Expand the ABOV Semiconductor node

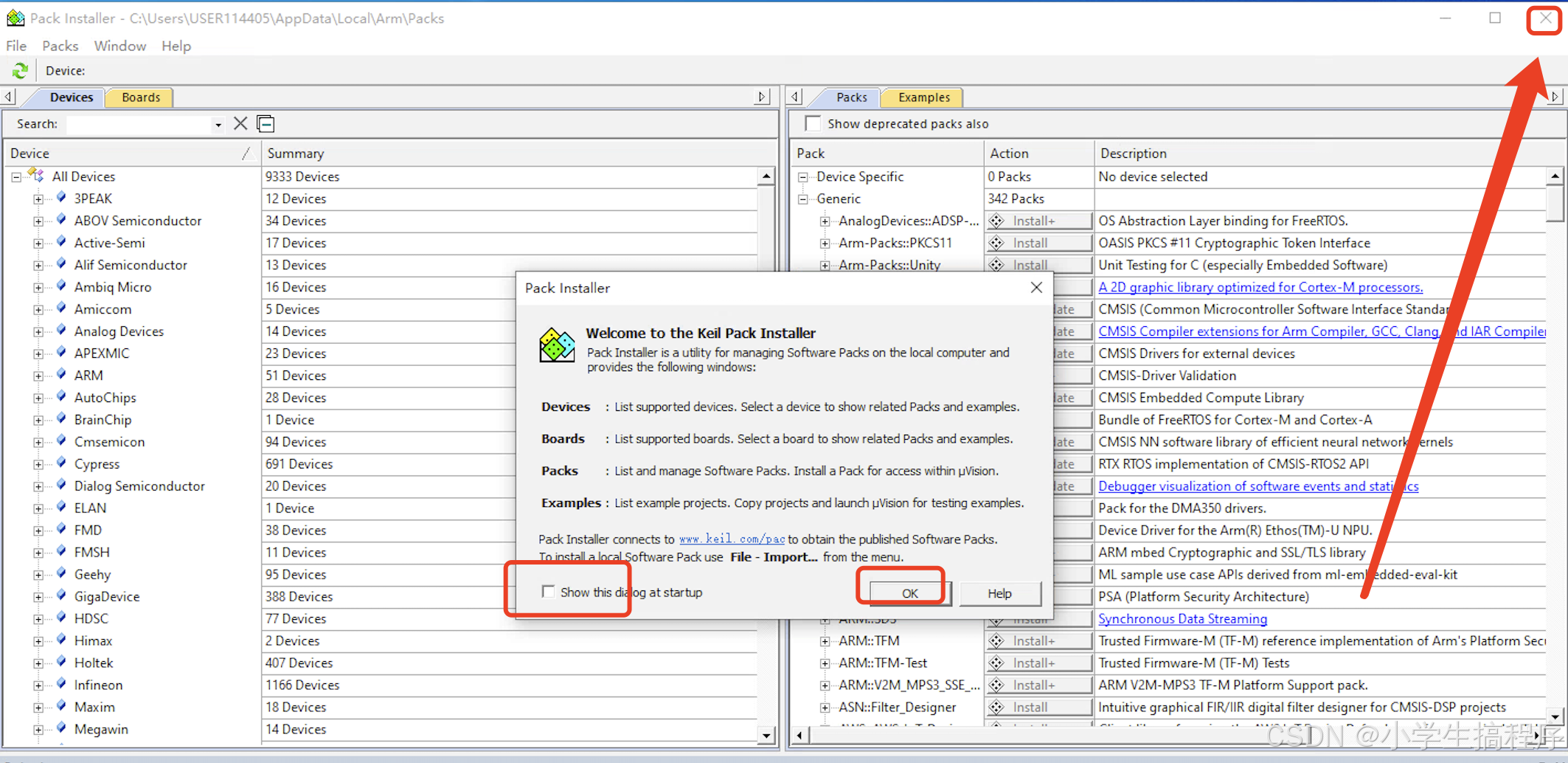(x=38, y=221)
